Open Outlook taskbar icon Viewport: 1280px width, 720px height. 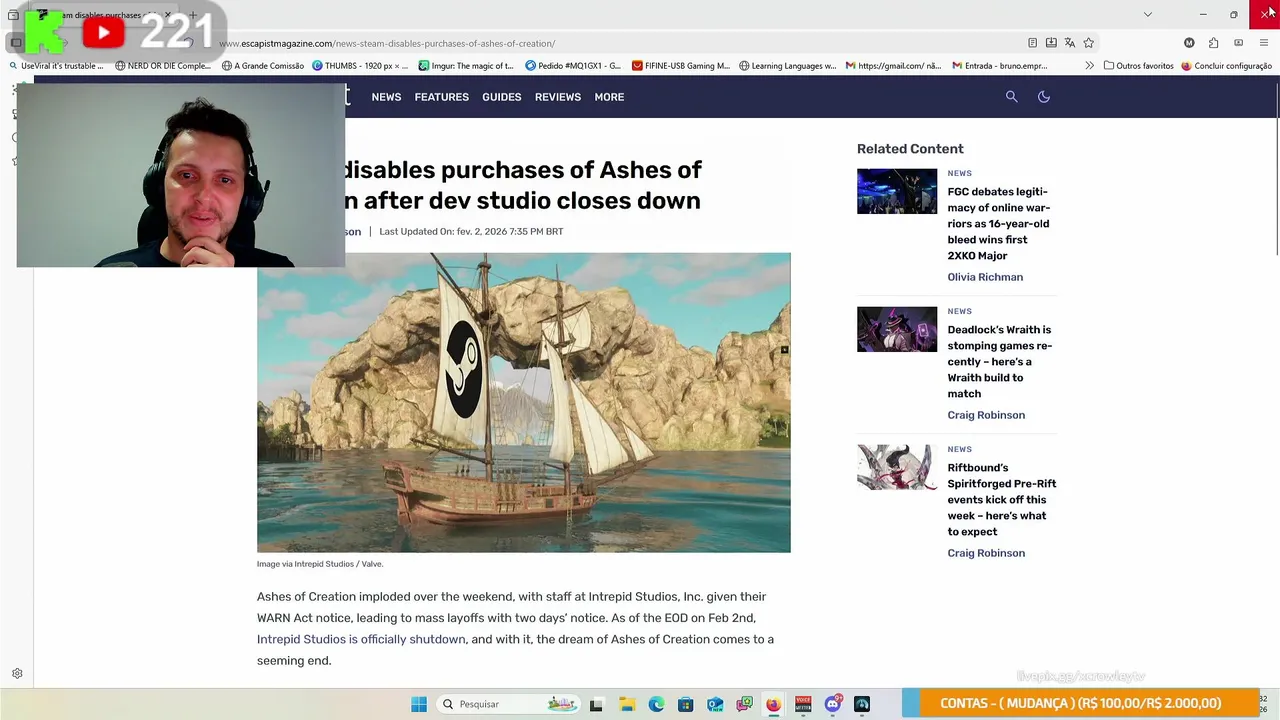click(715, 704)
